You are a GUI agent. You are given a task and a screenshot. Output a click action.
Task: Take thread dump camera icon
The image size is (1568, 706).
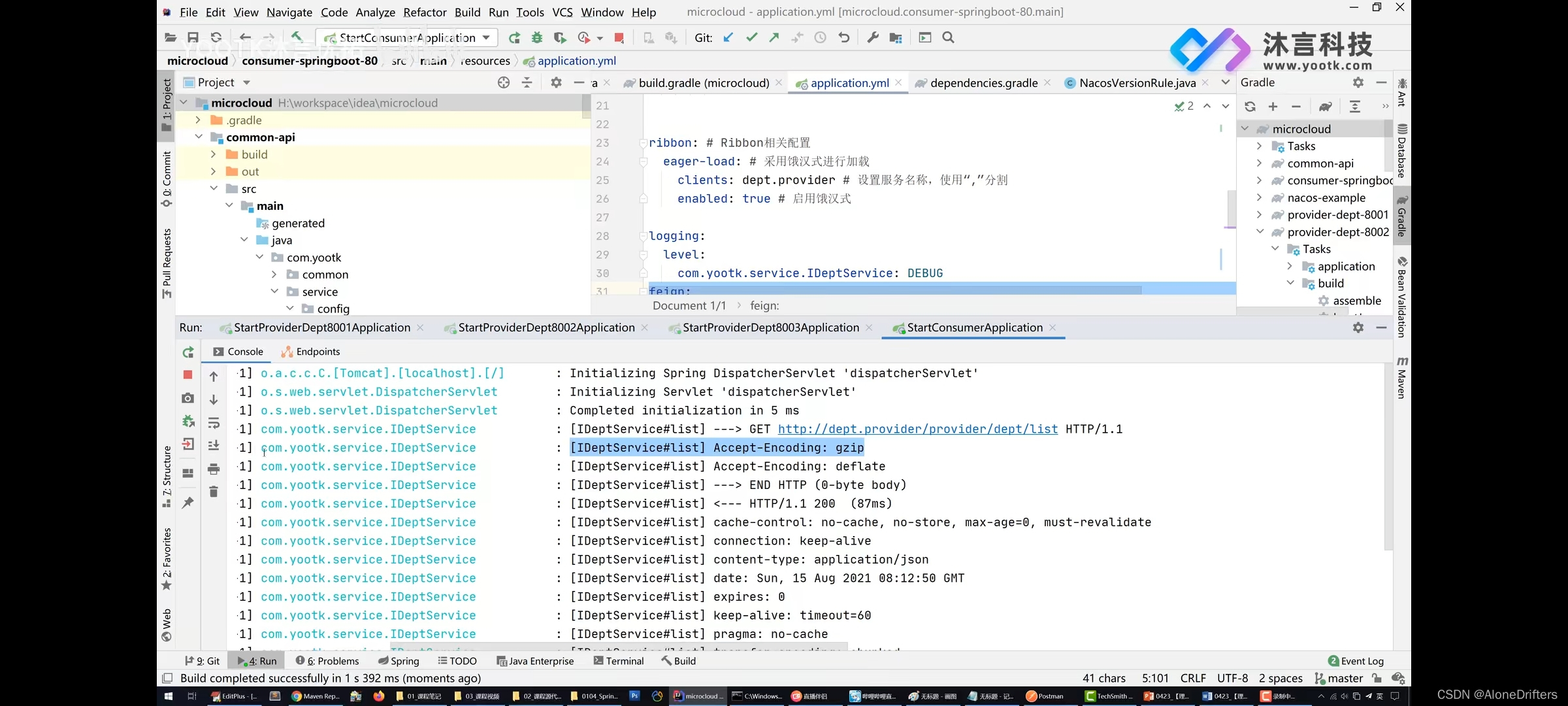pos(188,397)
